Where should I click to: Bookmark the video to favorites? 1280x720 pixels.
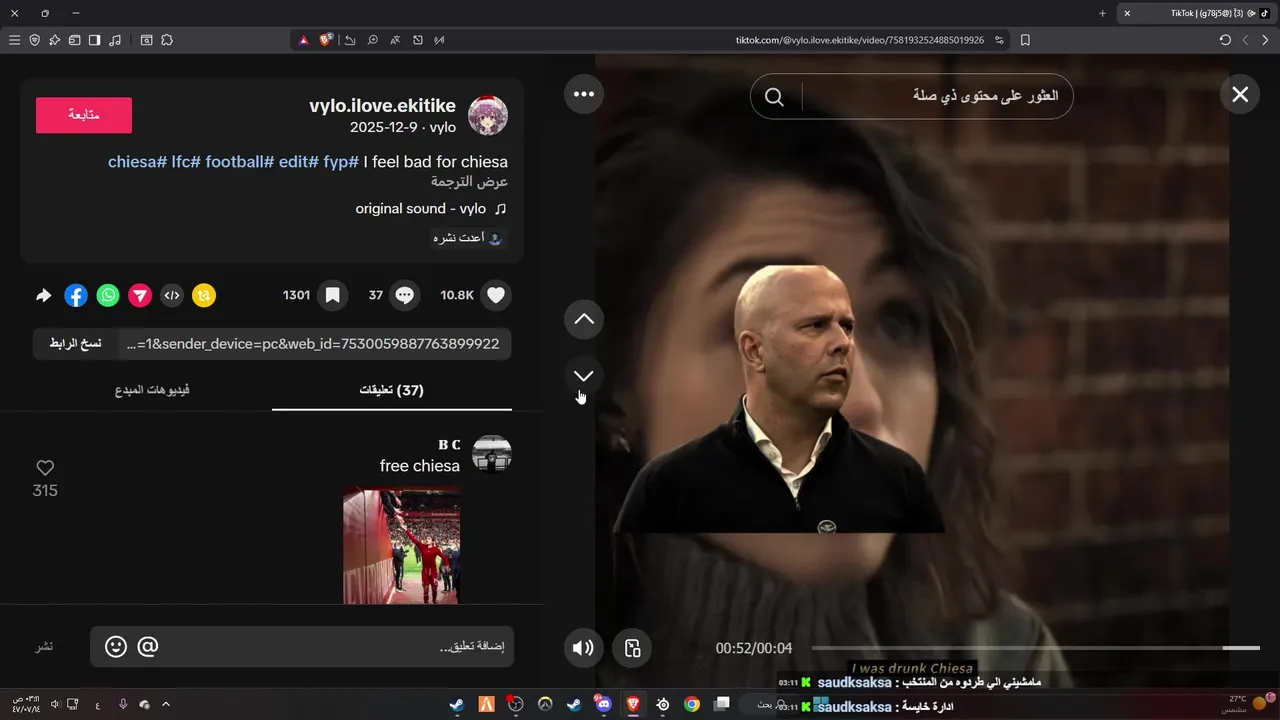click(332, 295)
